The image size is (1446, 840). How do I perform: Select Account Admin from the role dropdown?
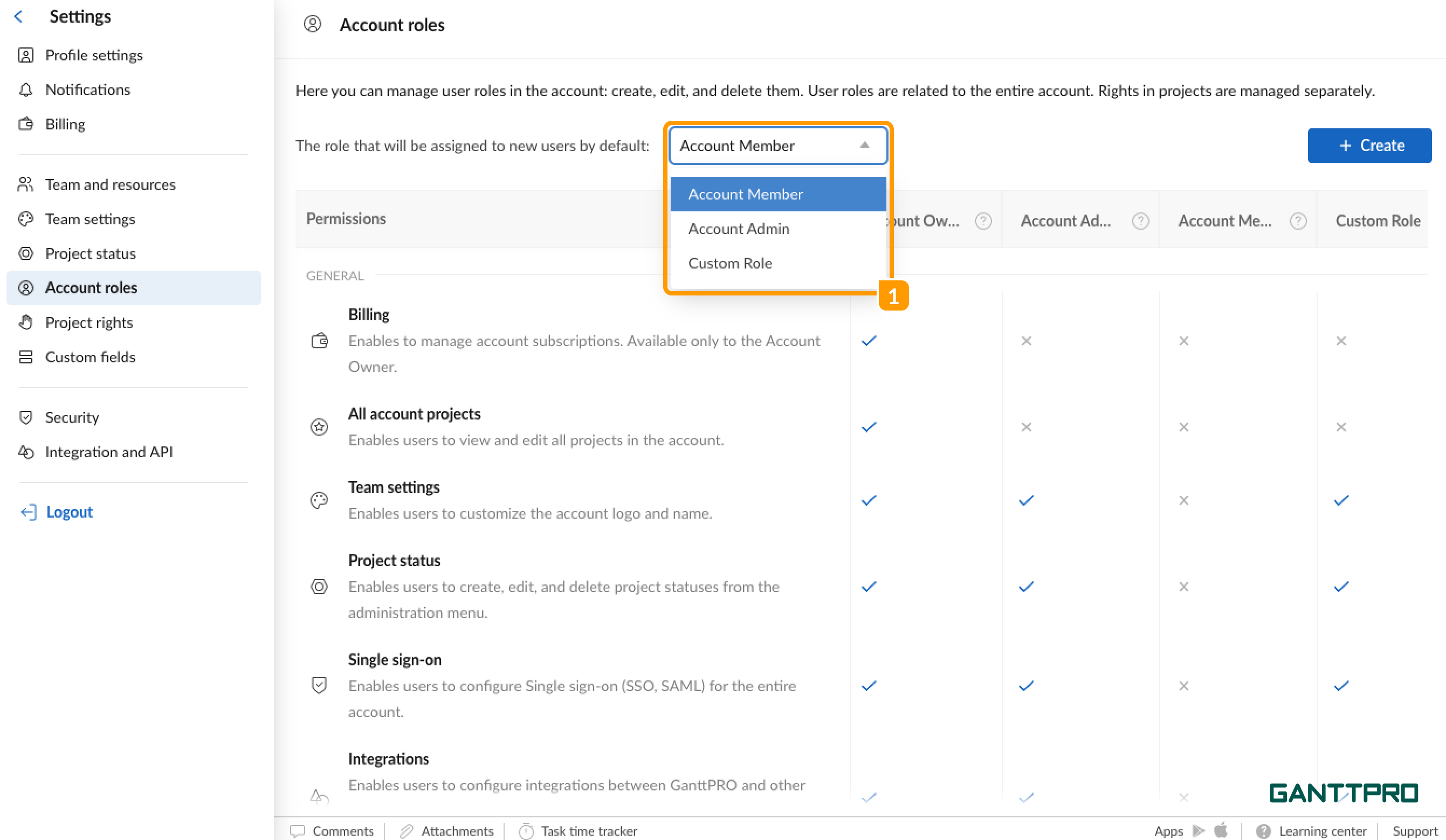[x=739, y=229]
